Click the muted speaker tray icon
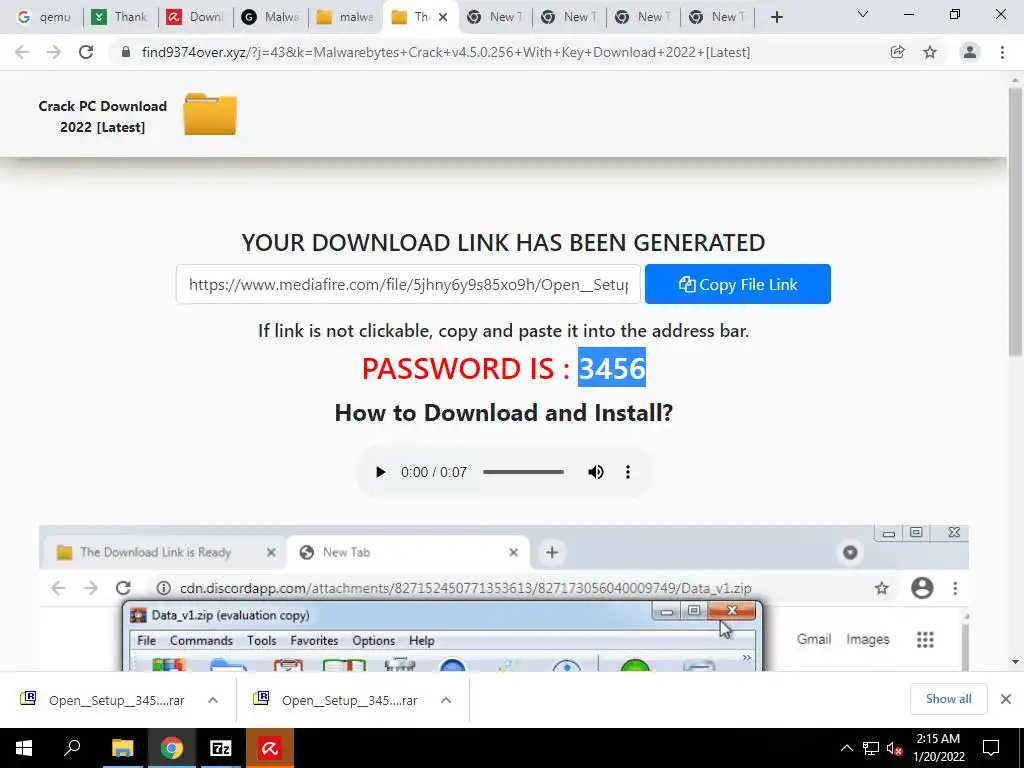 (x=894, y=748)
